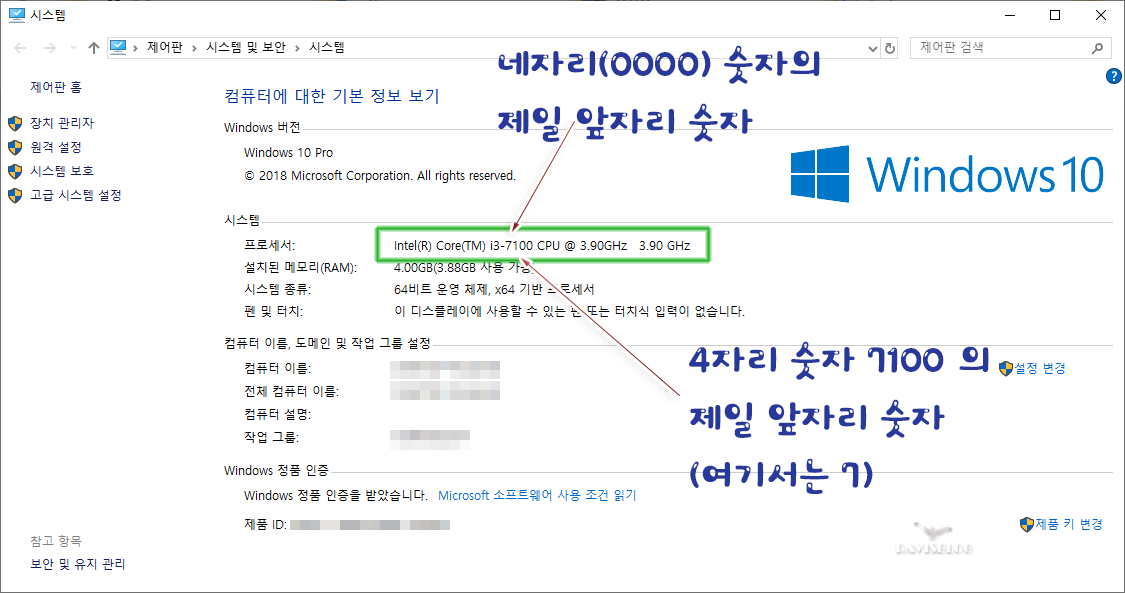Click the shield icon beside 설정 변경
The image size is (1125, 593).
pos(1006,369)
